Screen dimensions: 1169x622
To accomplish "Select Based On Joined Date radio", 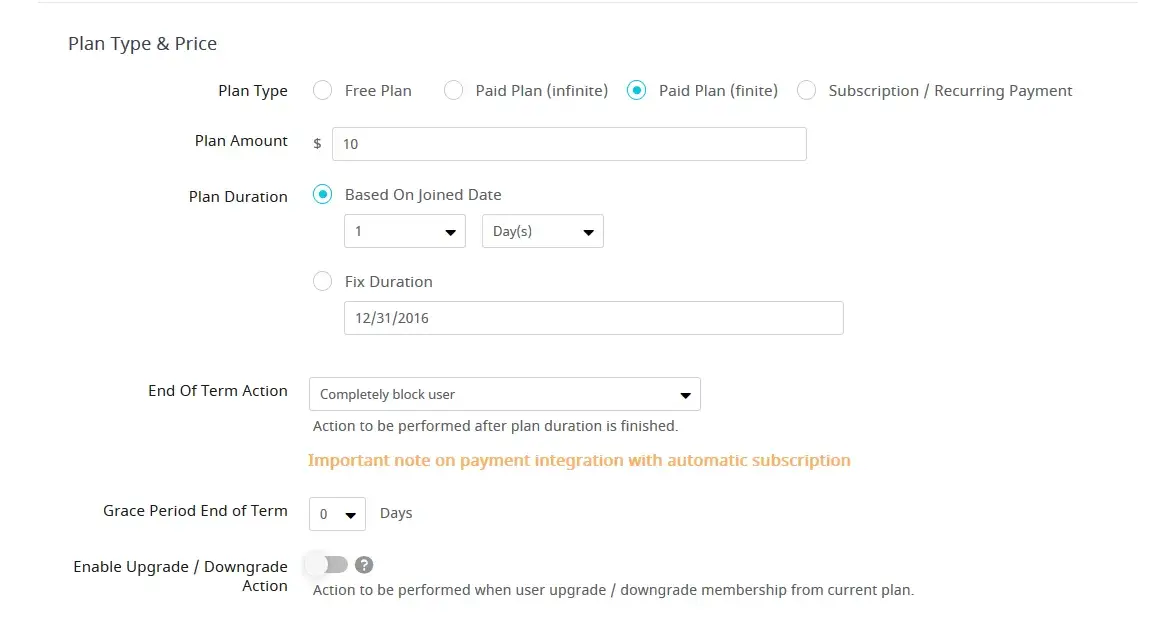I will (322, 195).
